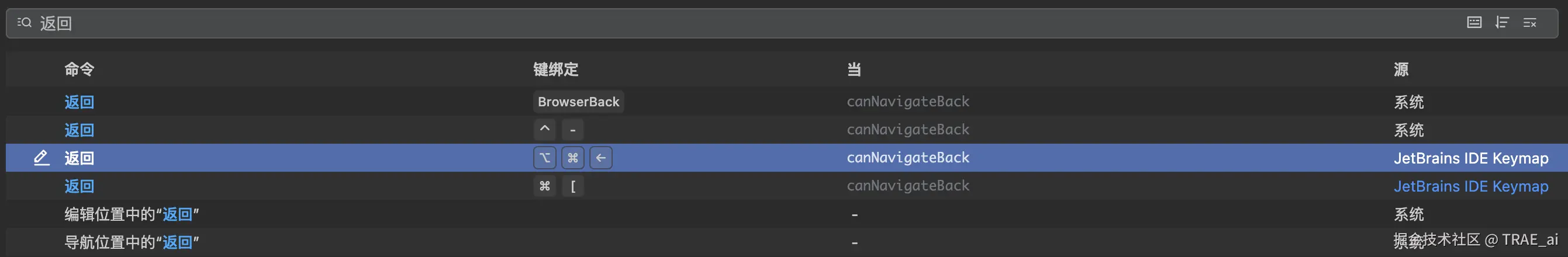Click the Option key symbol chip
Screen dimensions: 1568x257
tap(545, 158)
